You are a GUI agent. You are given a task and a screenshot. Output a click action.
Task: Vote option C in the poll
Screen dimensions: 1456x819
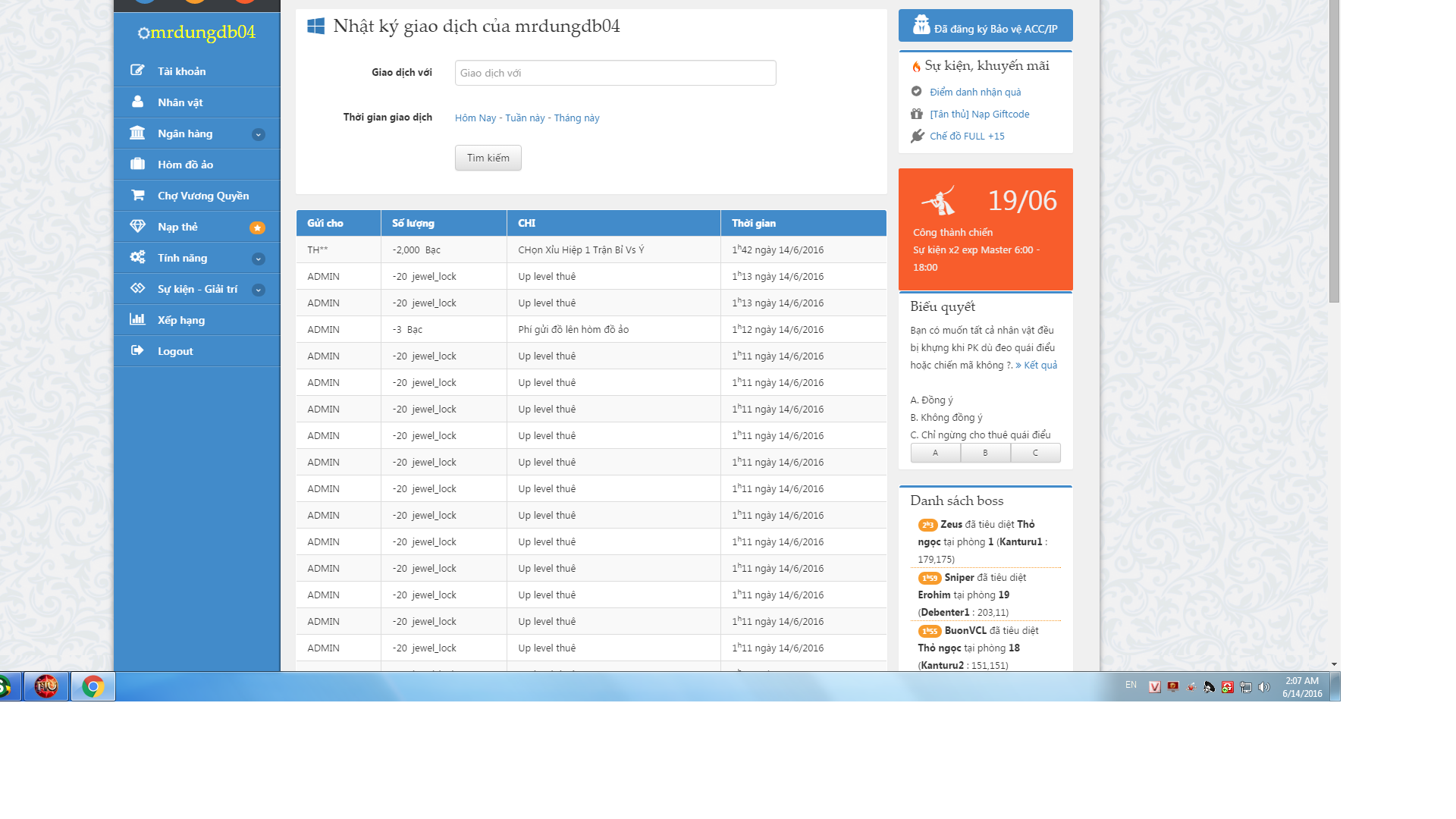(1035, 453)
